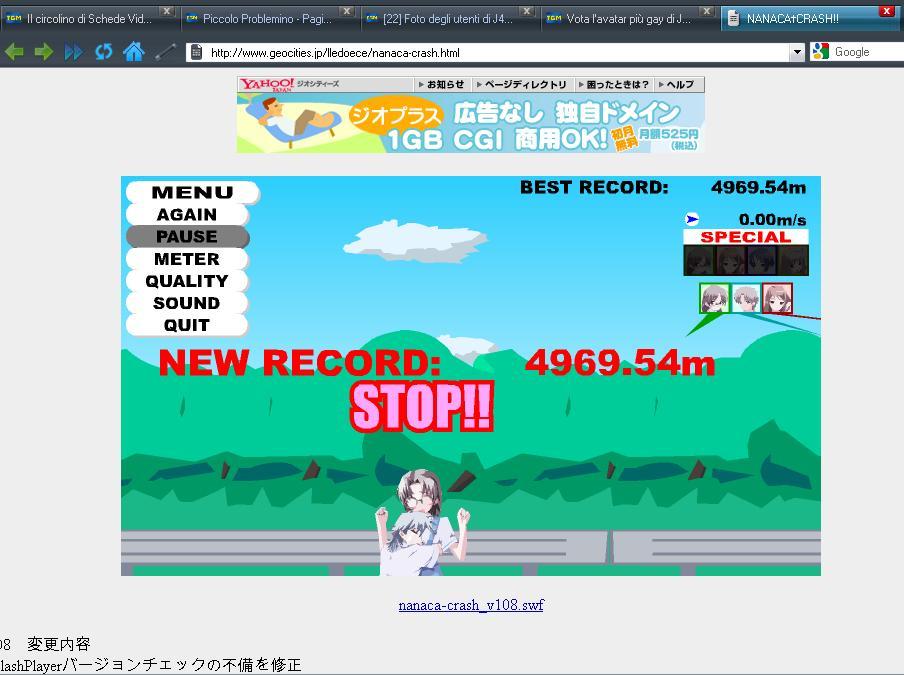Viewport: 904px width, 675px height.
Task: Select the red-framed character portrait
Action: tap(777, 298)
